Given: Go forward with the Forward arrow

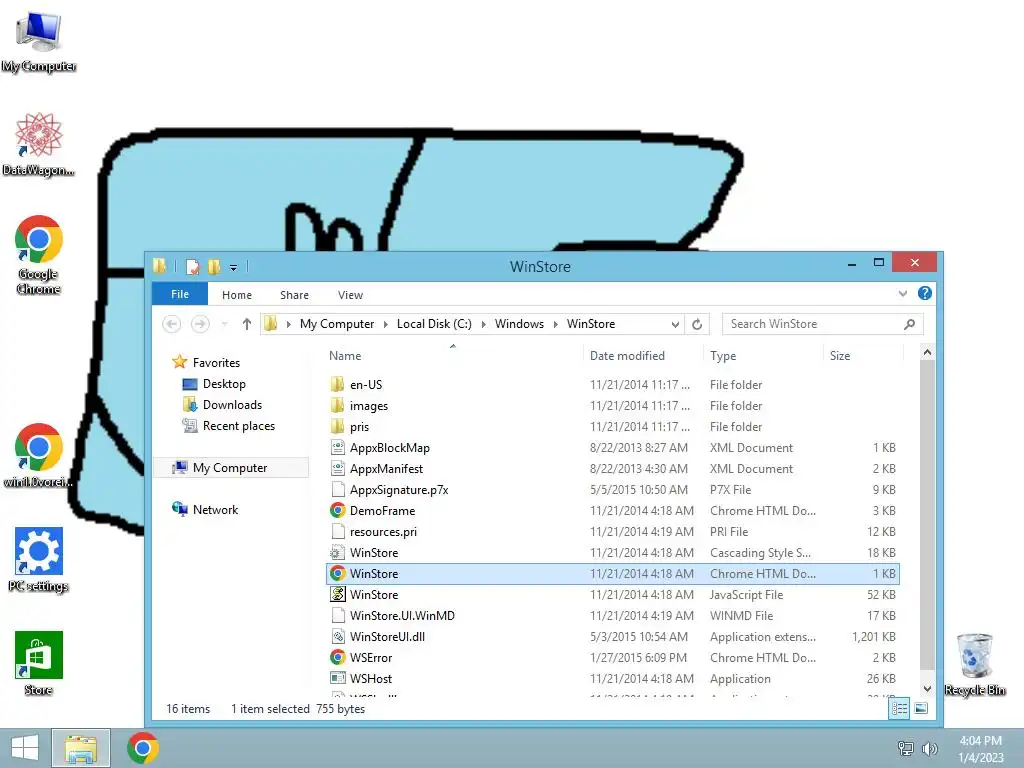Looking at the screenshot, I should [200, 324].
